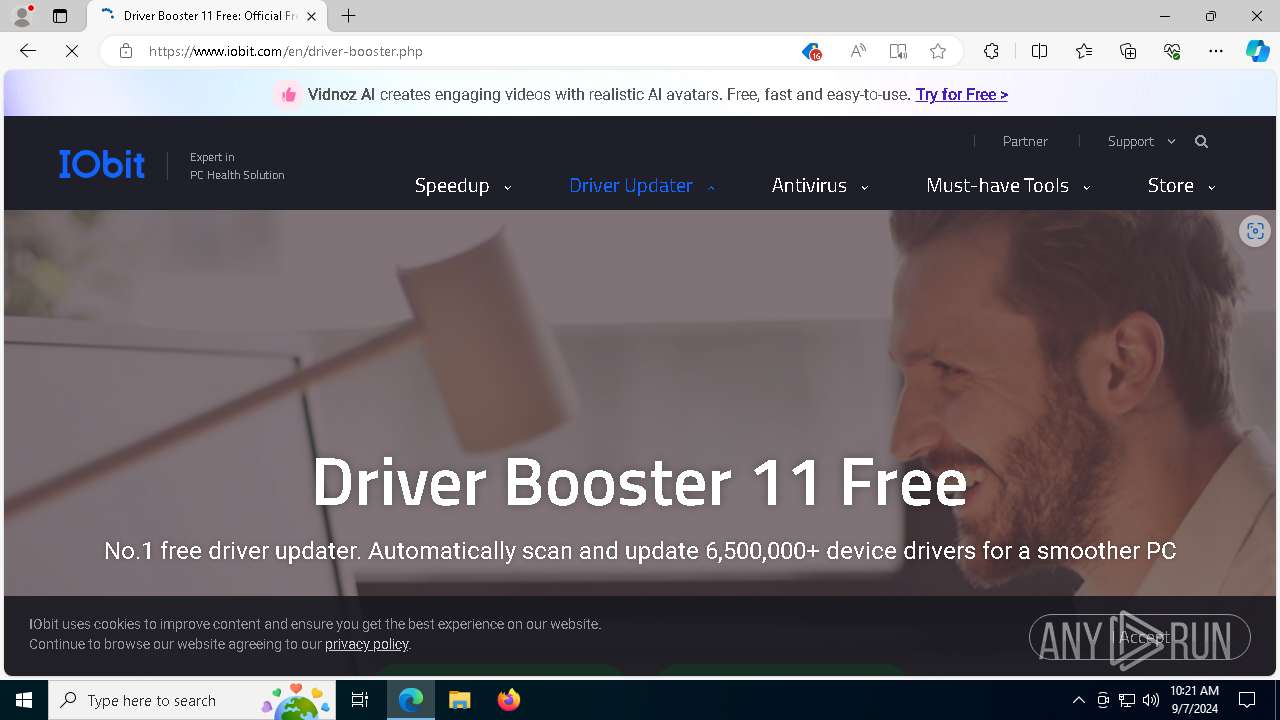
Task: Show hidden system tray icons
Action: coord(1078,700)
